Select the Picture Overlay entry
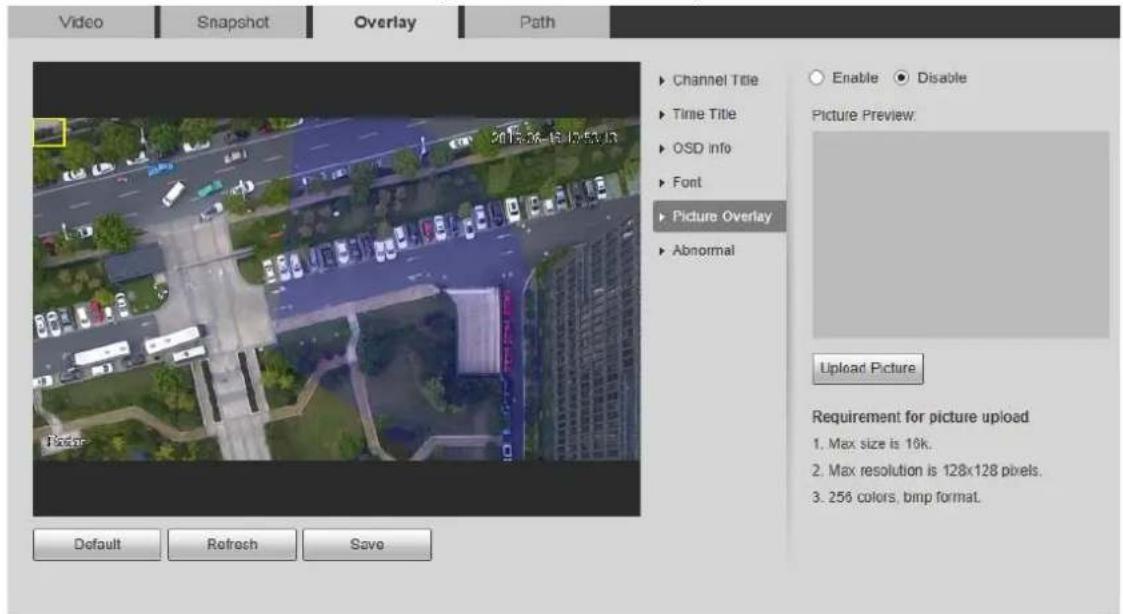This screenshot has width=1123, height=614. tap(719, 216)
